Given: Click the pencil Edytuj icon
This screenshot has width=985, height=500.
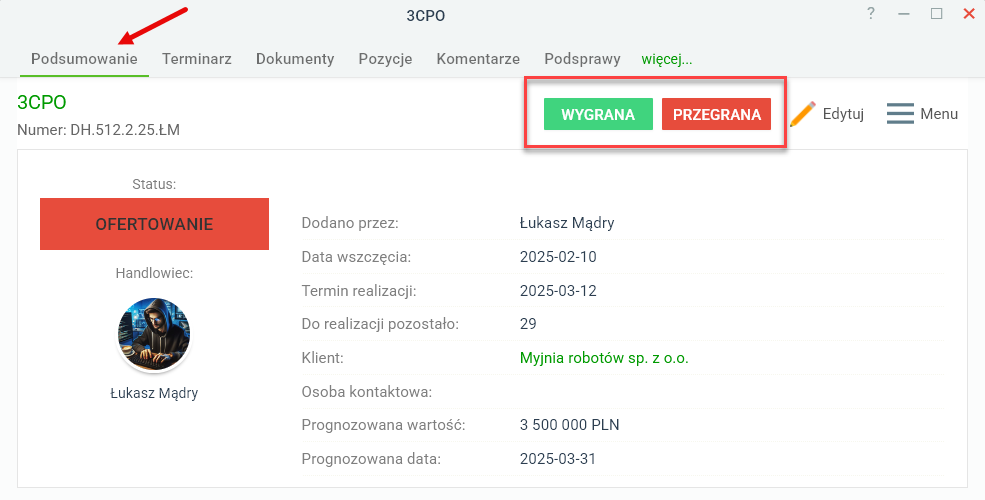Looking at the screenshot, I should point(802,114).
